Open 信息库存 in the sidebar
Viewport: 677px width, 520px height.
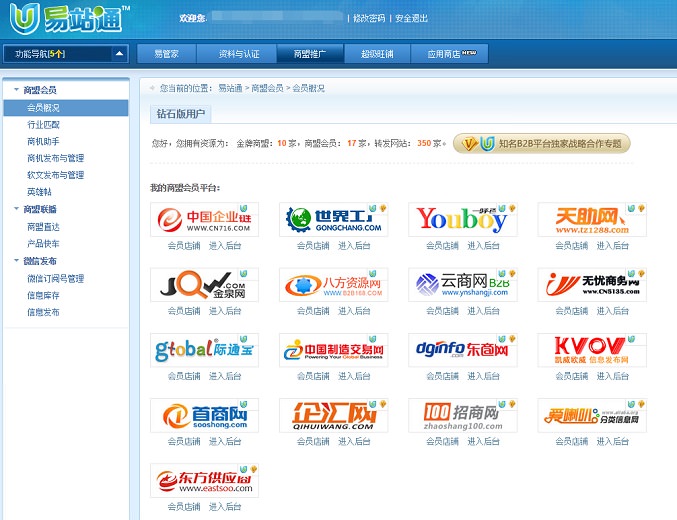43,295
